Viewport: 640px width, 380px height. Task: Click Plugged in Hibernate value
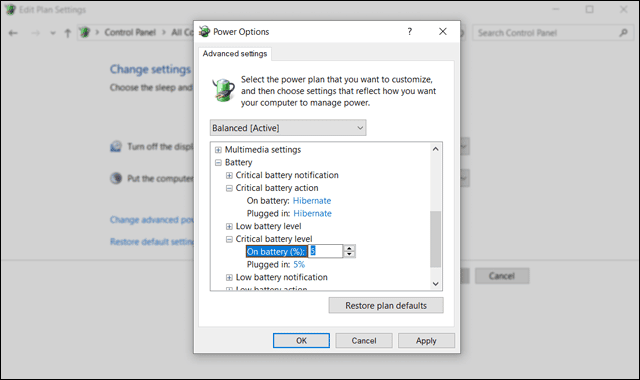click(x=312, y=213)
